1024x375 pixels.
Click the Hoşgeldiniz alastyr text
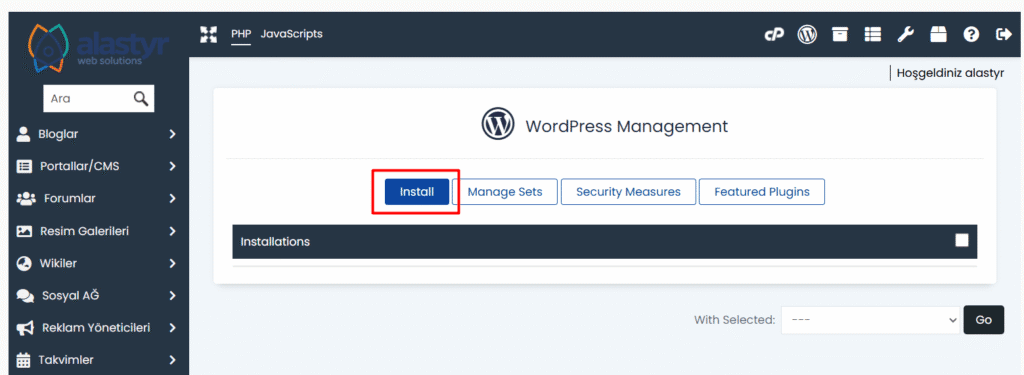(950, 73)
